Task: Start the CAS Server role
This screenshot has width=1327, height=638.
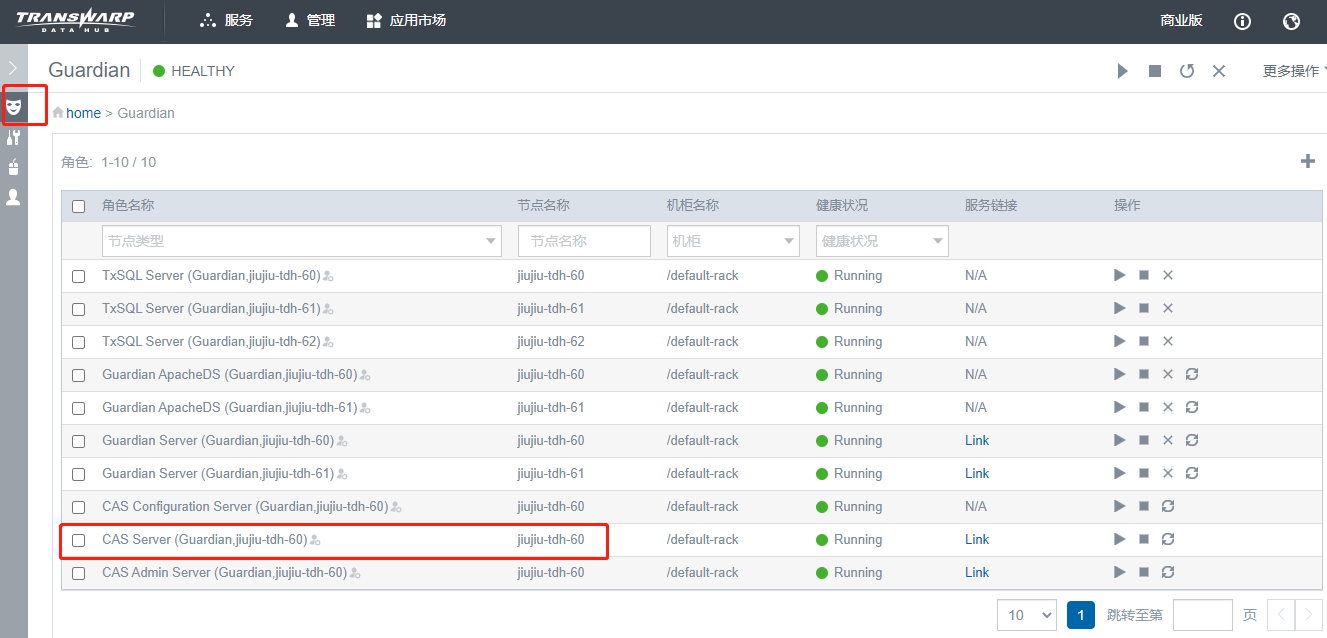Action: point(1120,539)
